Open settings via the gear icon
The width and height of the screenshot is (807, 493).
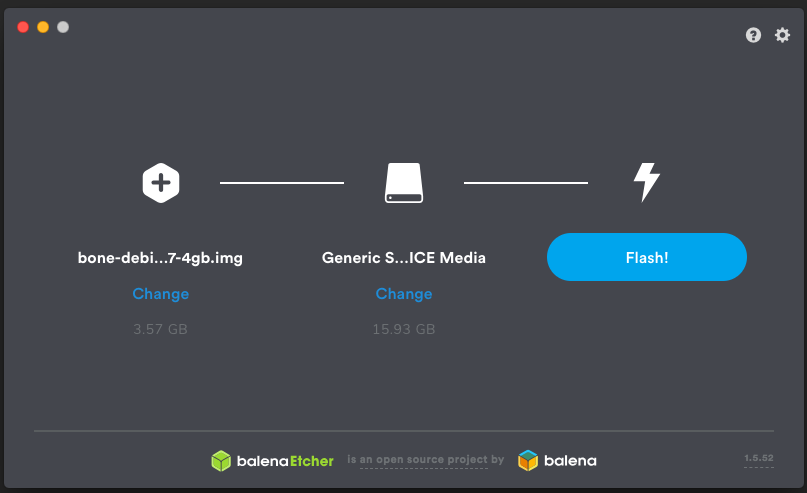[x=782, y=35]
